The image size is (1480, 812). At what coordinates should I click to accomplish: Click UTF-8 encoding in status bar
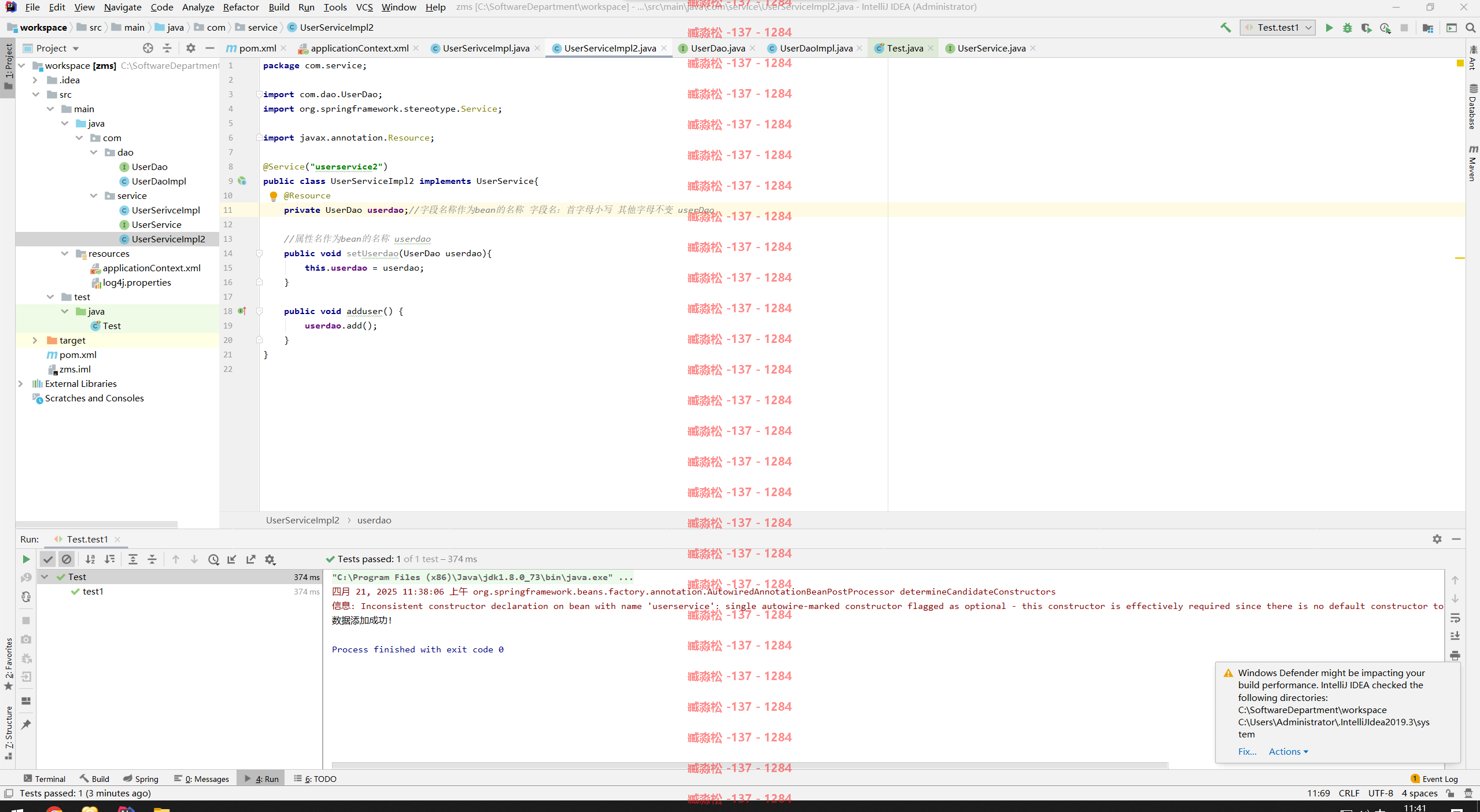1381,793
